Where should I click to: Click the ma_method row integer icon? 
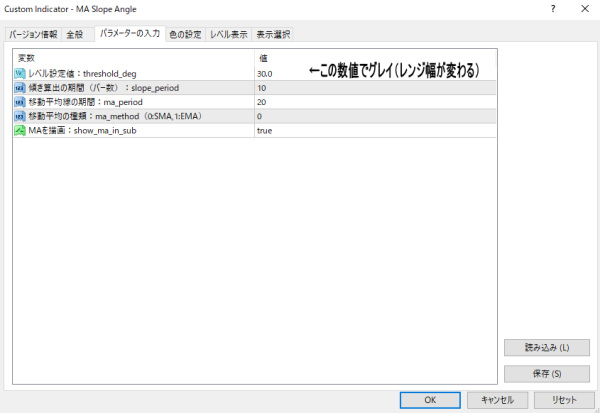20,116
